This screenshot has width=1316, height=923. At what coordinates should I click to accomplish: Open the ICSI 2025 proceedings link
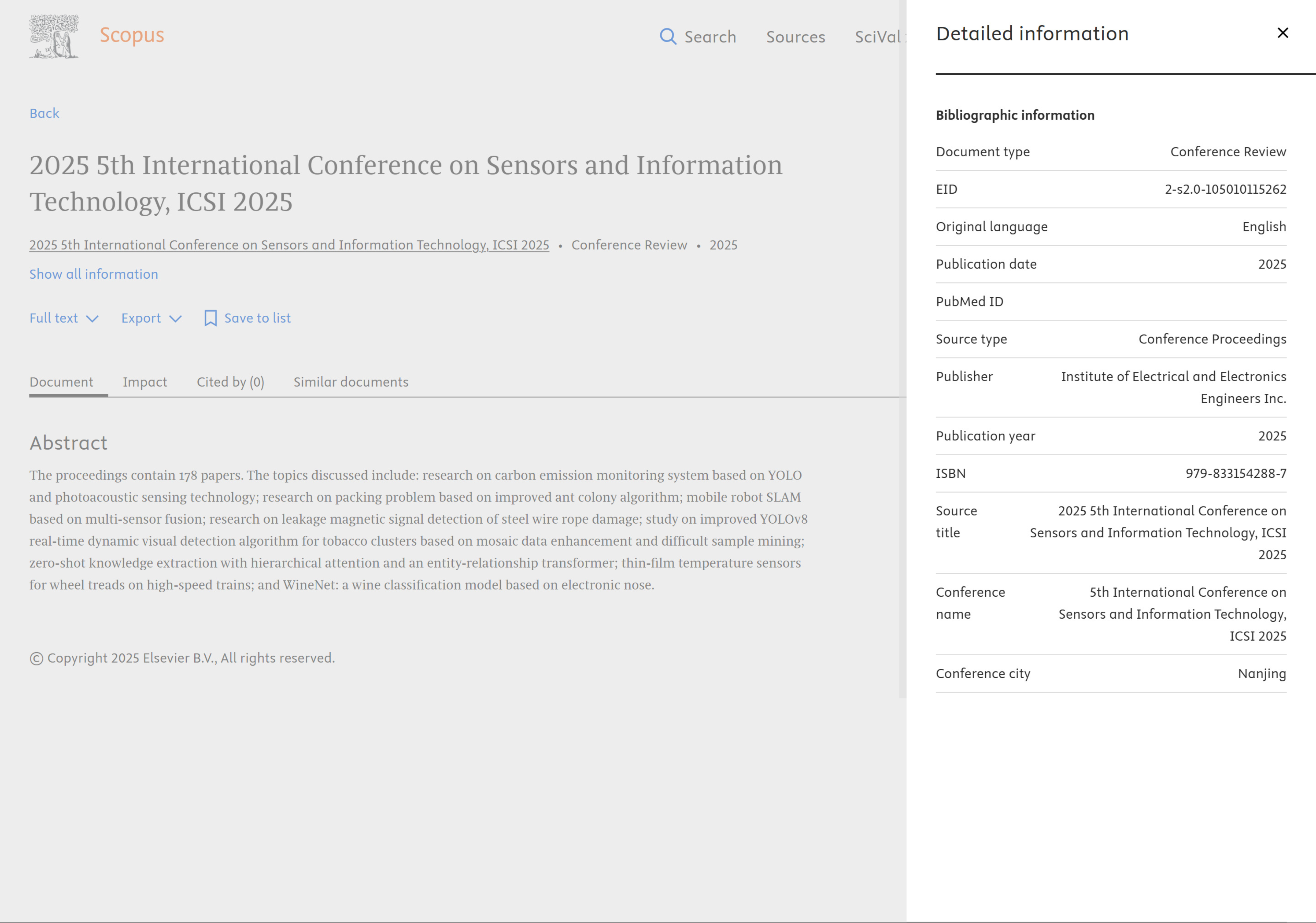click(288, 245)
